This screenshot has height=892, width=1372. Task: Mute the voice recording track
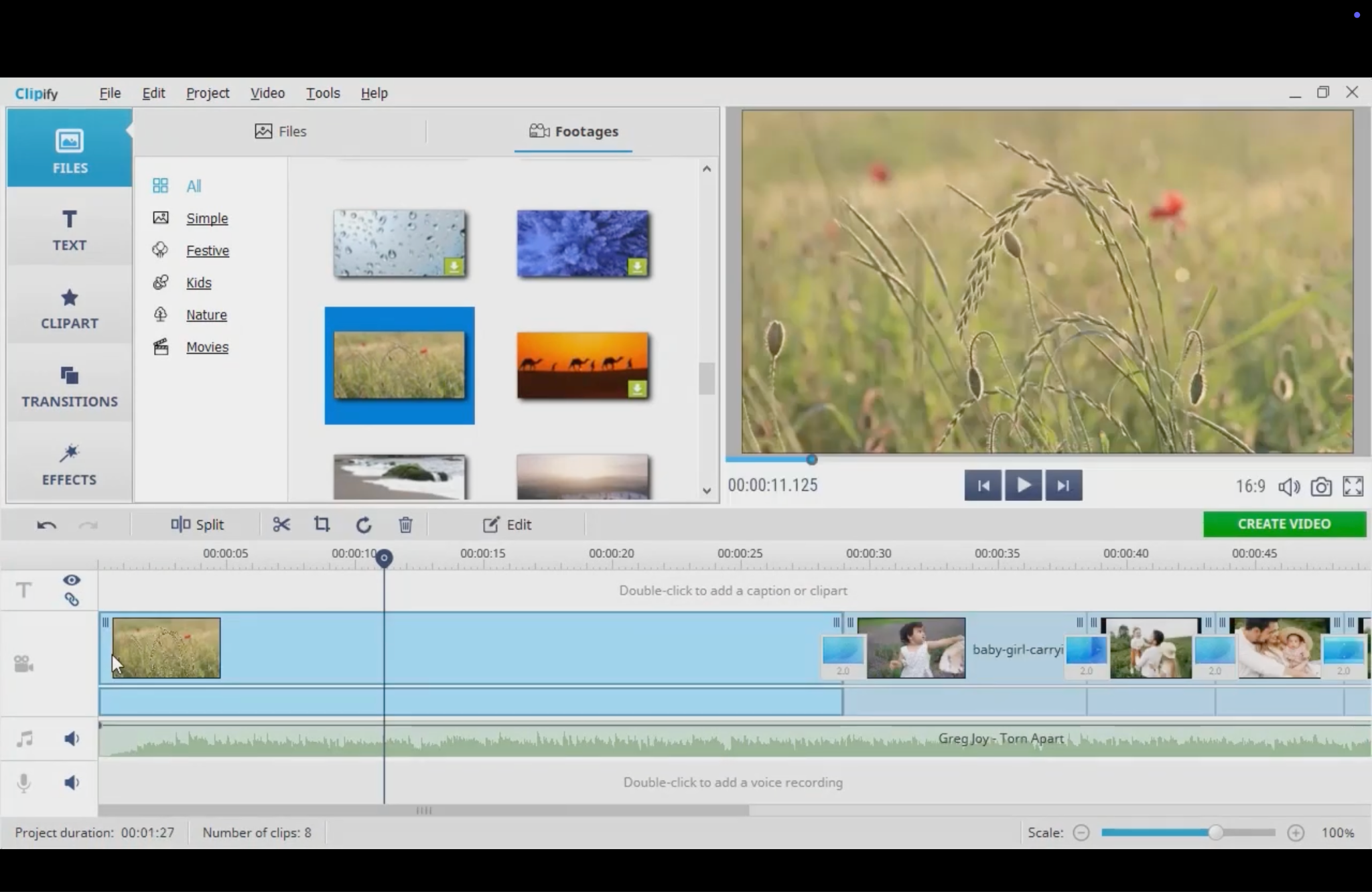pos(72,782)
